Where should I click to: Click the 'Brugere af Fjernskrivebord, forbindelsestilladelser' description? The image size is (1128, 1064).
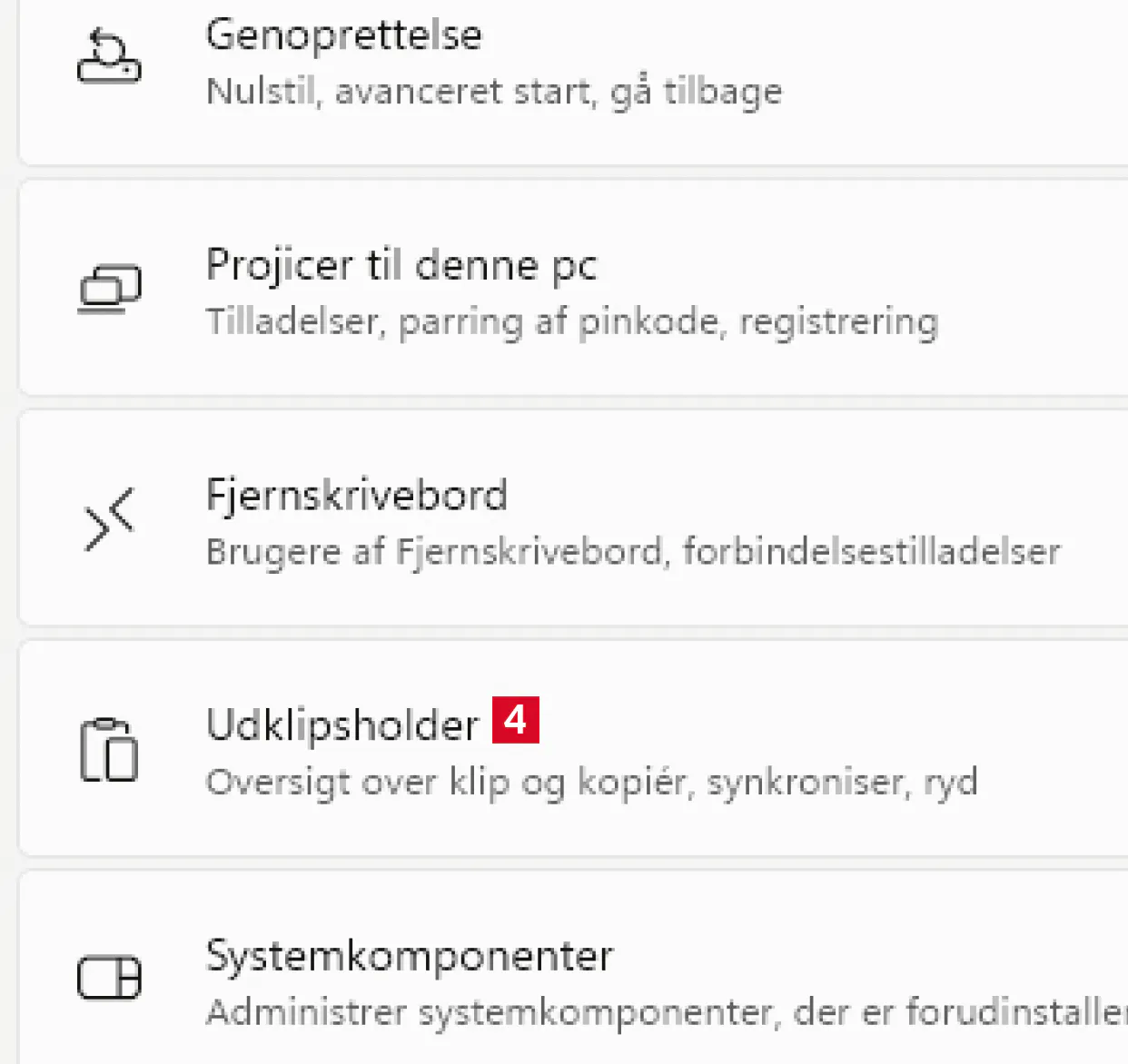[x=633, y=552]
